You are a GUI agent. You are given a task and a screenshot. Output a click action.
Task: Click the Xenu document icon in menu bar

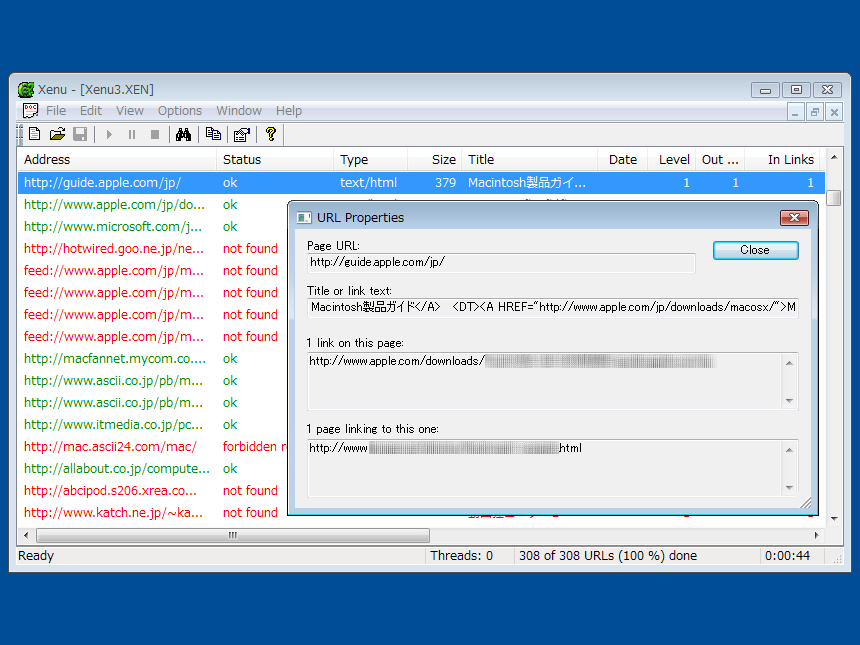(x=30, y=111)
